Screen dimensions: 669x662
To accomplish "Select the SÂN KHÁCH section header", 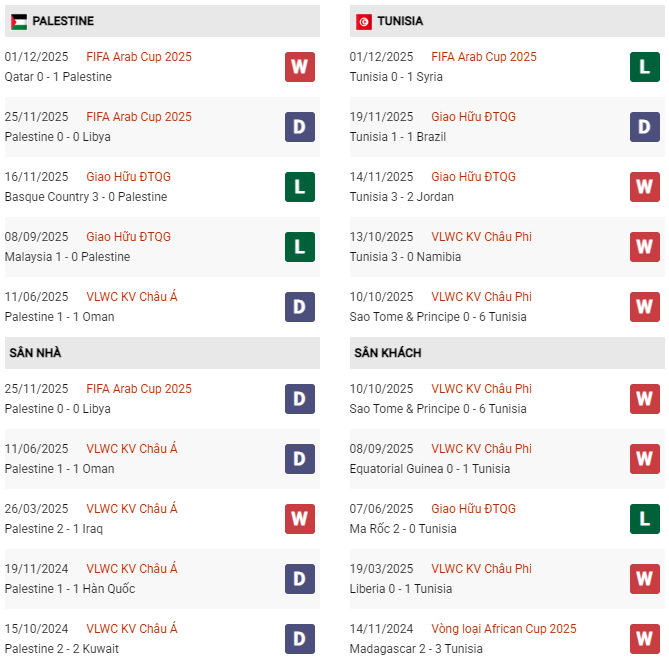I will tap(387, 353).
